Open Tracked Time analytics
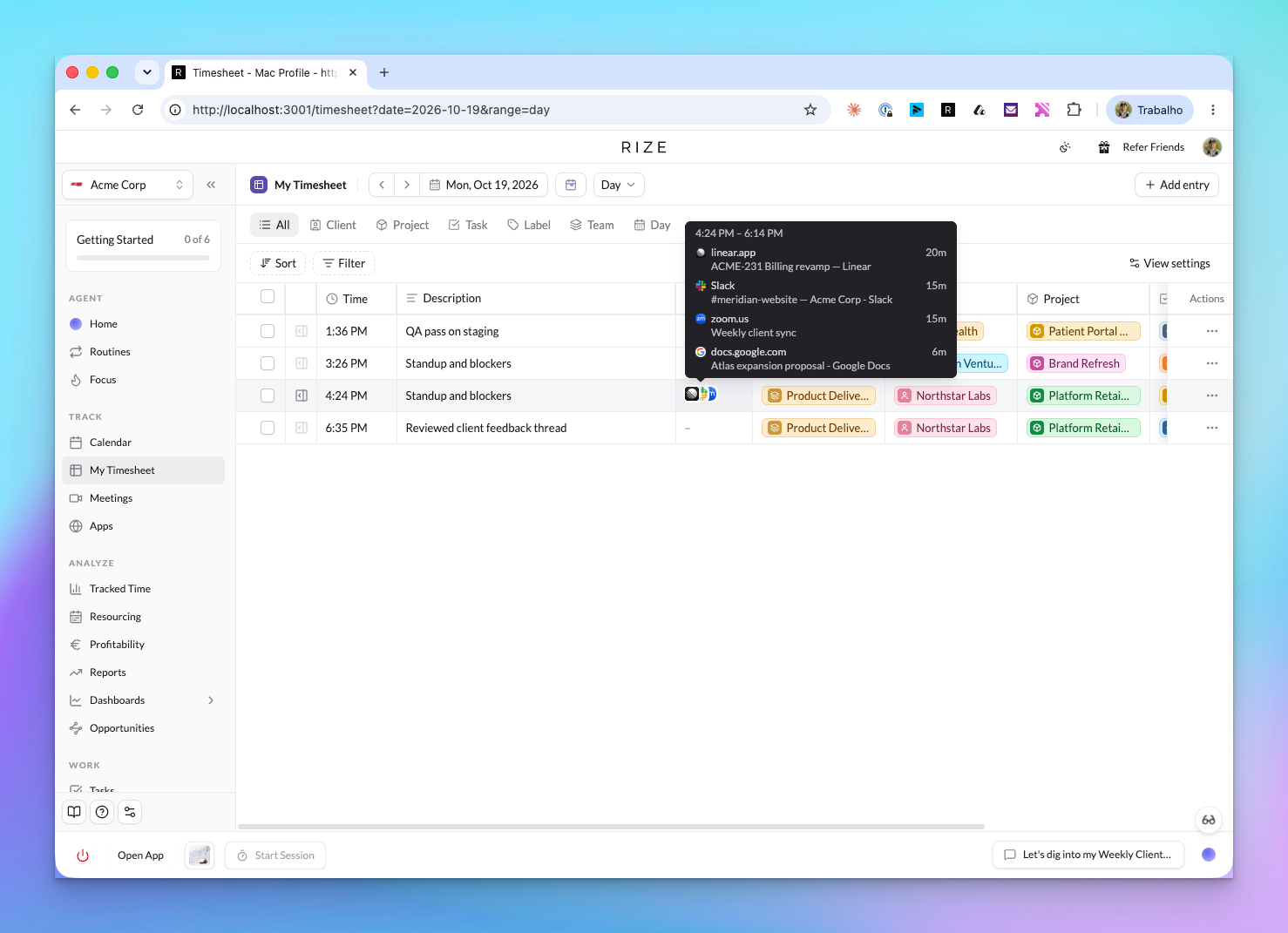The height and width of the screenshot is (933, 1288). [143, 589]
